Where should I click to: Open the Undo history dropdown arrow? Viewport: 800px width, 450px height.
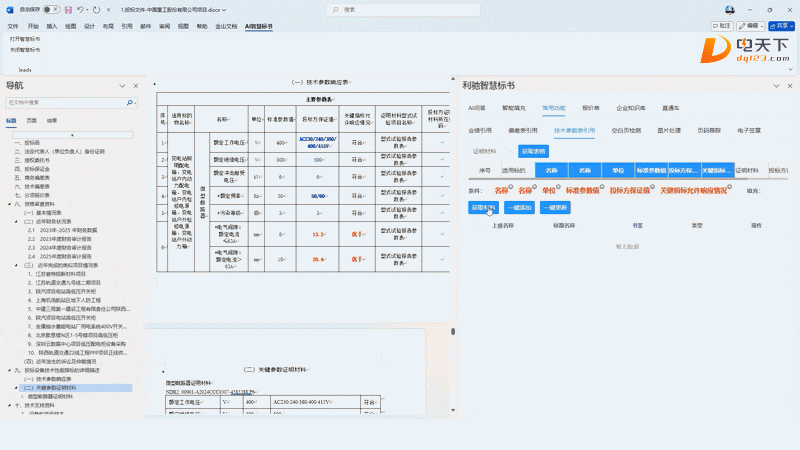click(87, 10)
